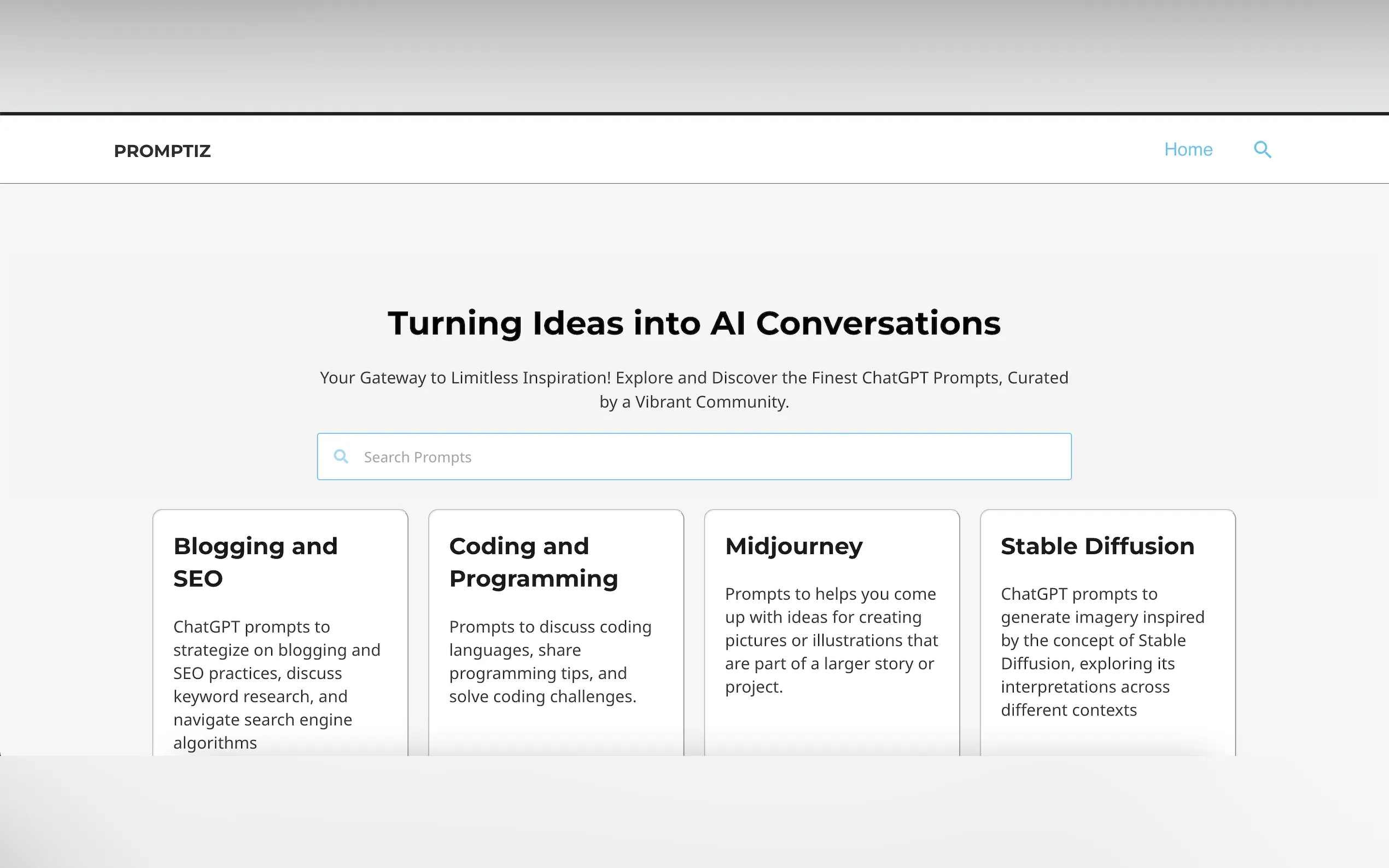
Task: Click the Turning Ideas into AI Conversations heading
Action: (693, 323)
